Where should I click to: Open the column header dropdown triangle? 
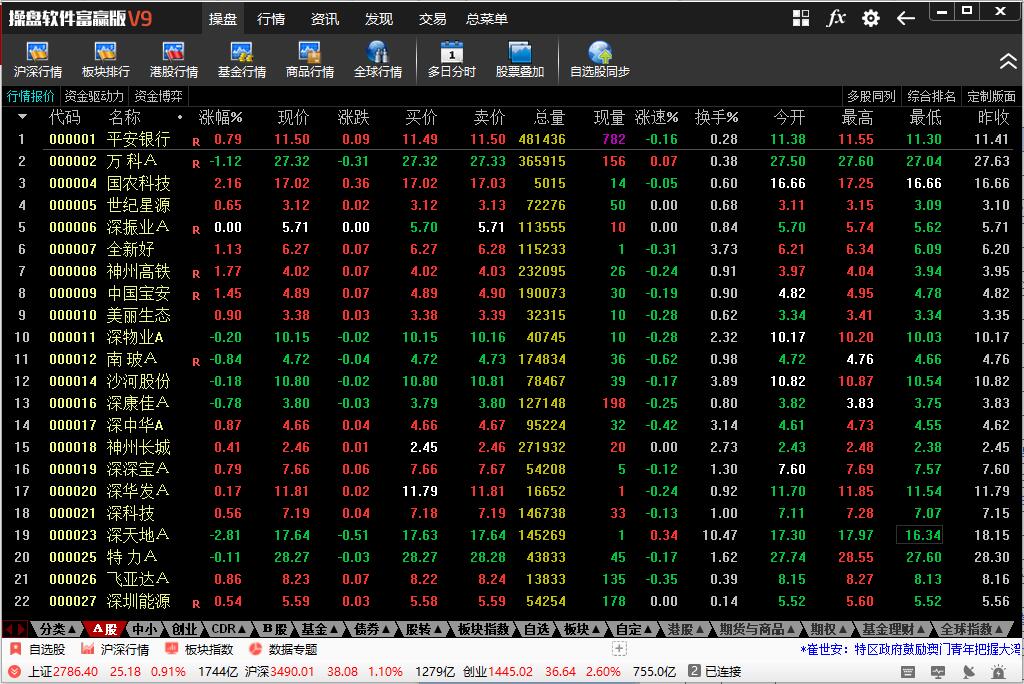(22, 117)
